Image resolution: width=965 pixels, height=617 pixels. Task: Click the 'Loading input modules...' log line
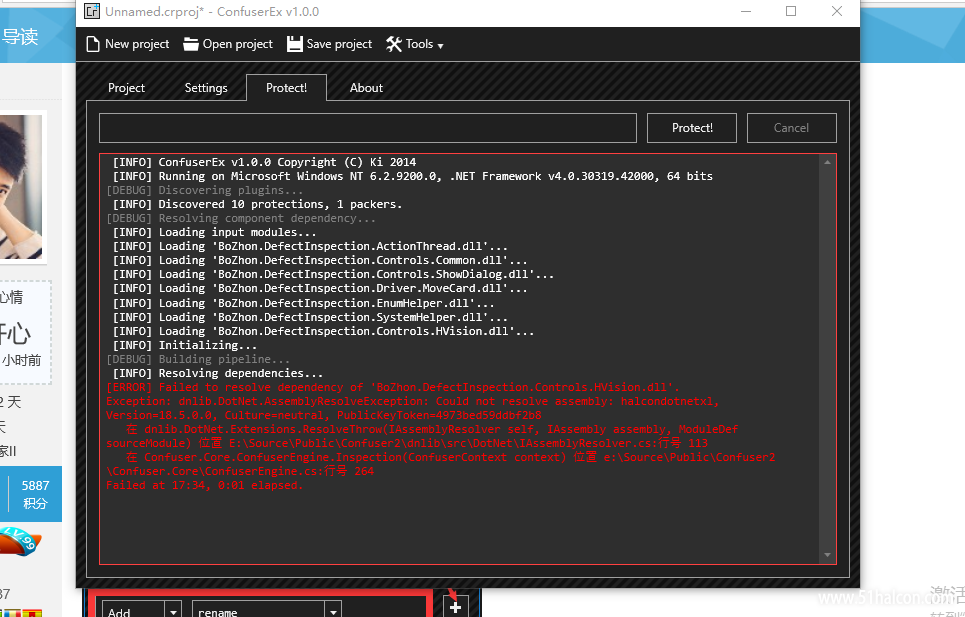coord(215,233)
